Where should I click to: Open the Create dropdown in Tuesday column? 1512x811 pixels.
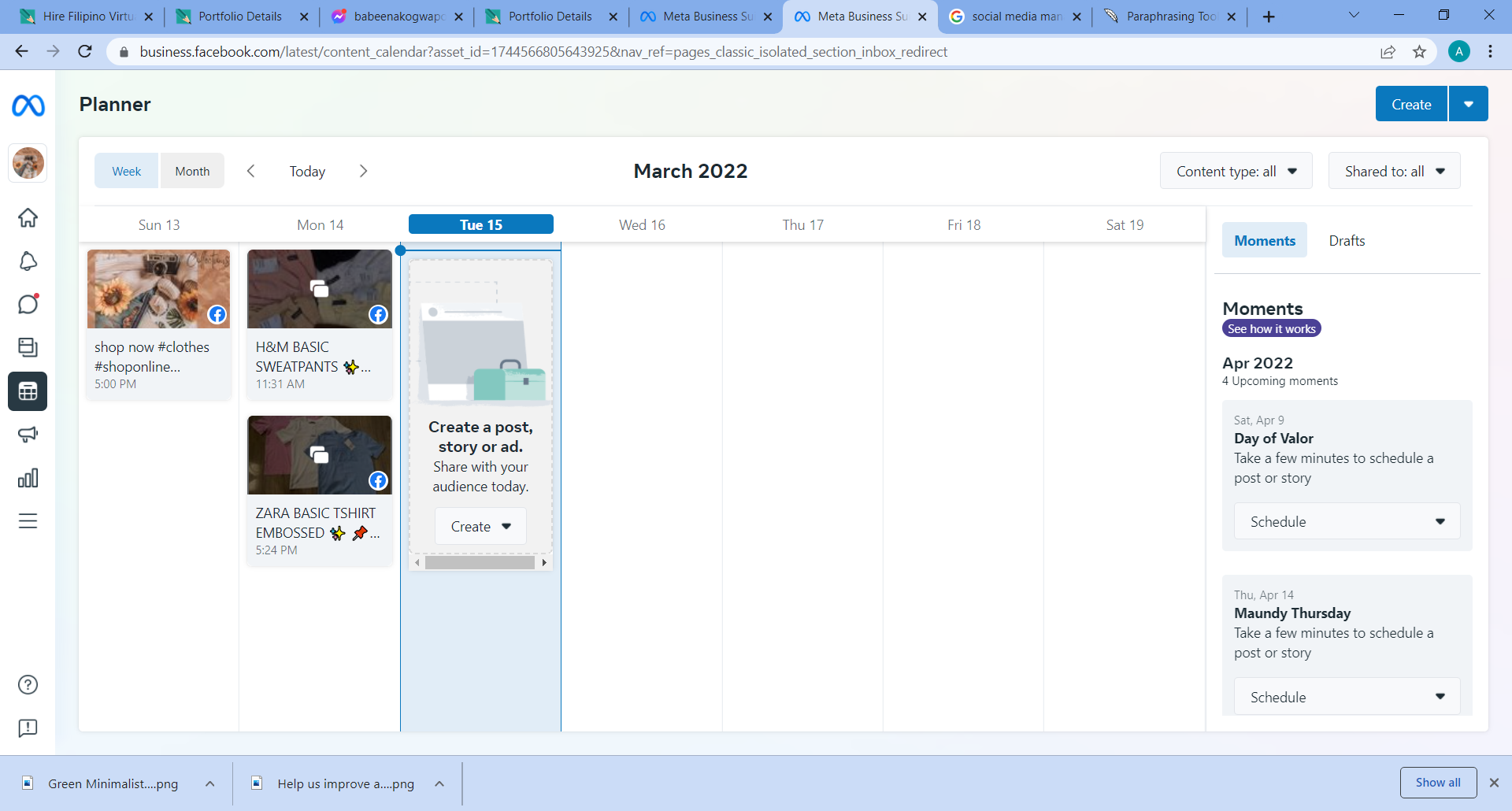tap(480, 526)
